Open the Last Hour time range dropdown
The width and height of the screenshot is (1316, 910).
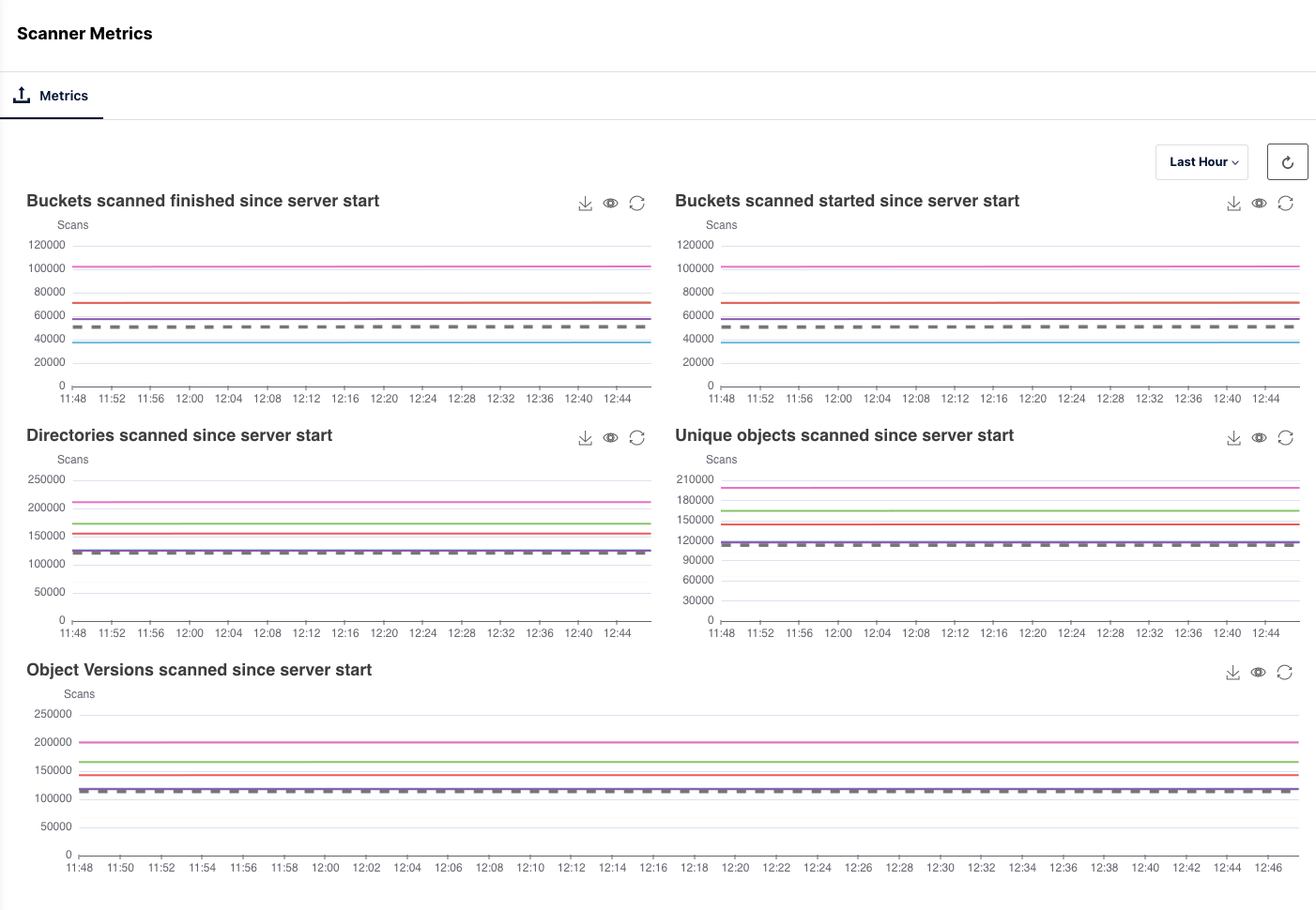tap(1201, 162)
